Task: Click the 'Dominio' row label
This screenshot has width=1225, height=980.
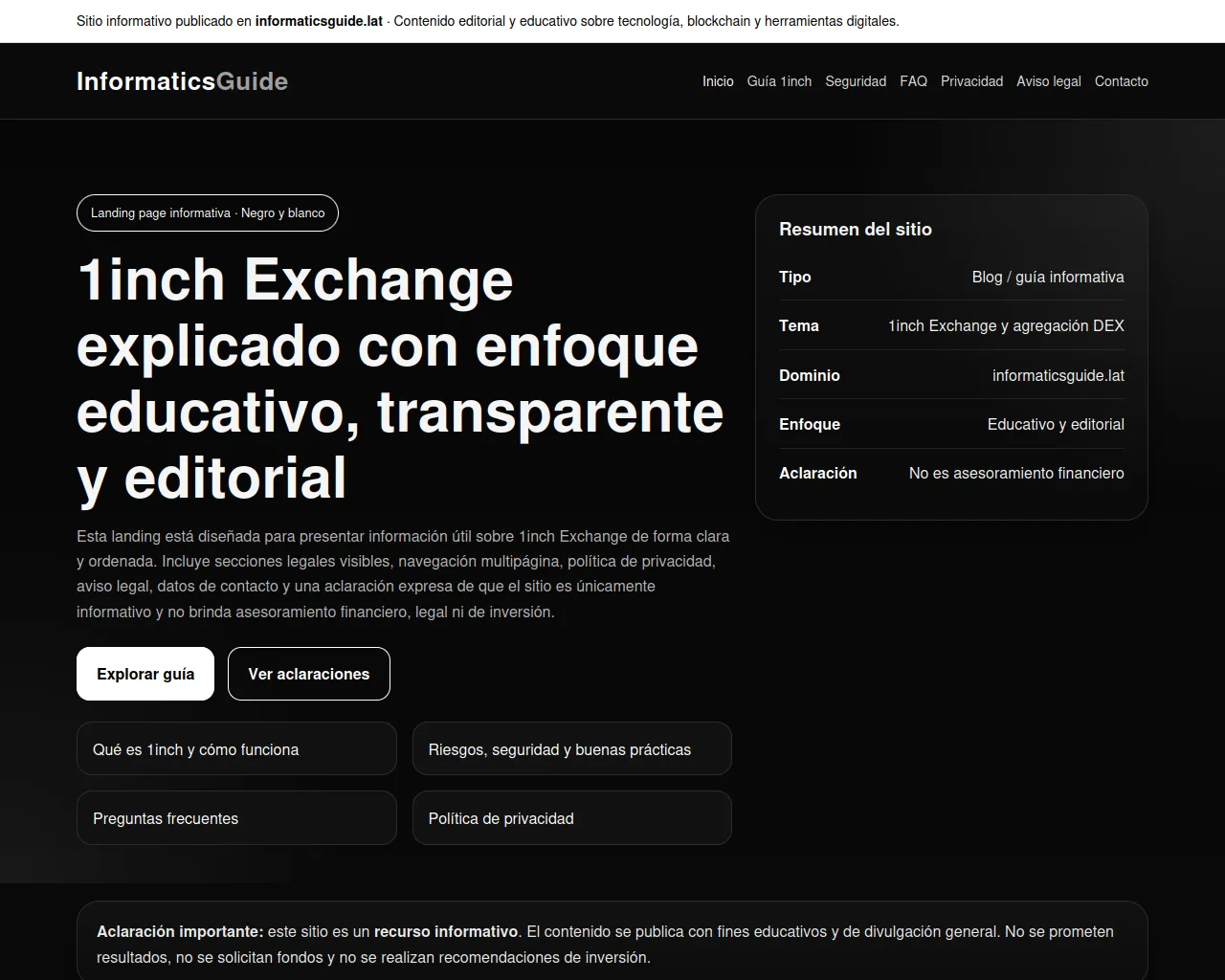Action: [x=810, y=375]
